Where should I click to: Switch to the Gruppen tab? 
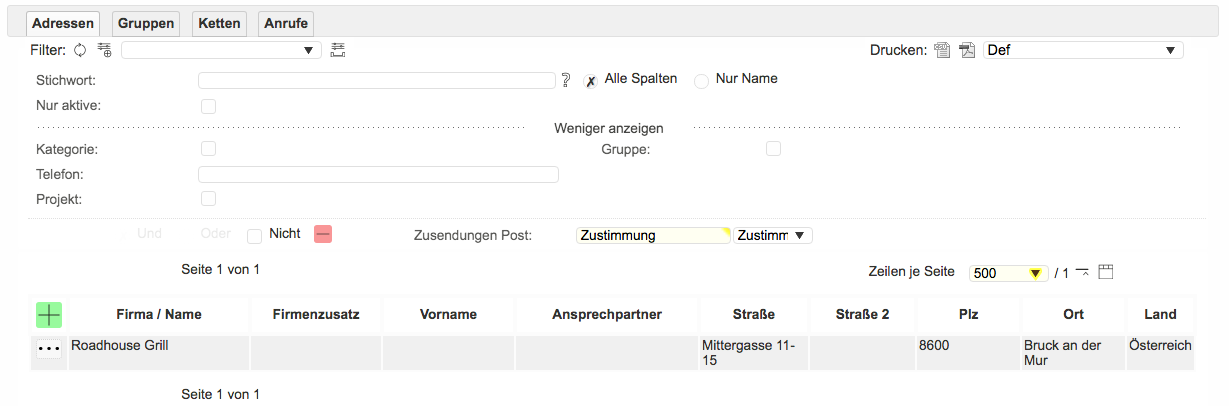[146, 23]
